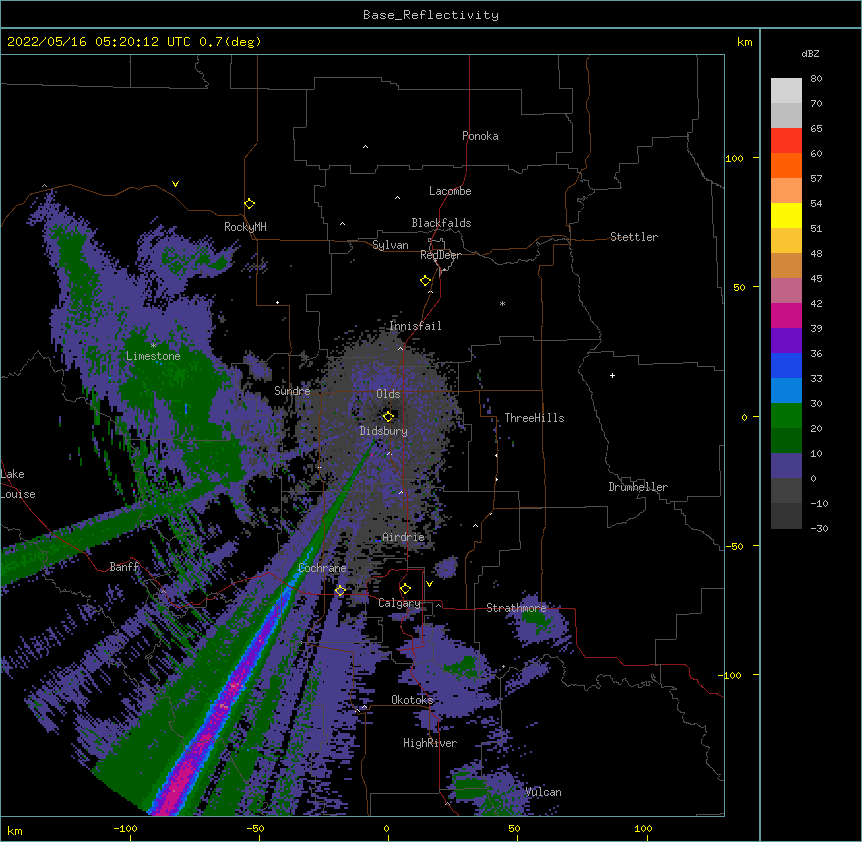This screenshot has width=862, height=842.
Task: Click the white plus marker north of Drumheller
Action: (x=612, y=375)
